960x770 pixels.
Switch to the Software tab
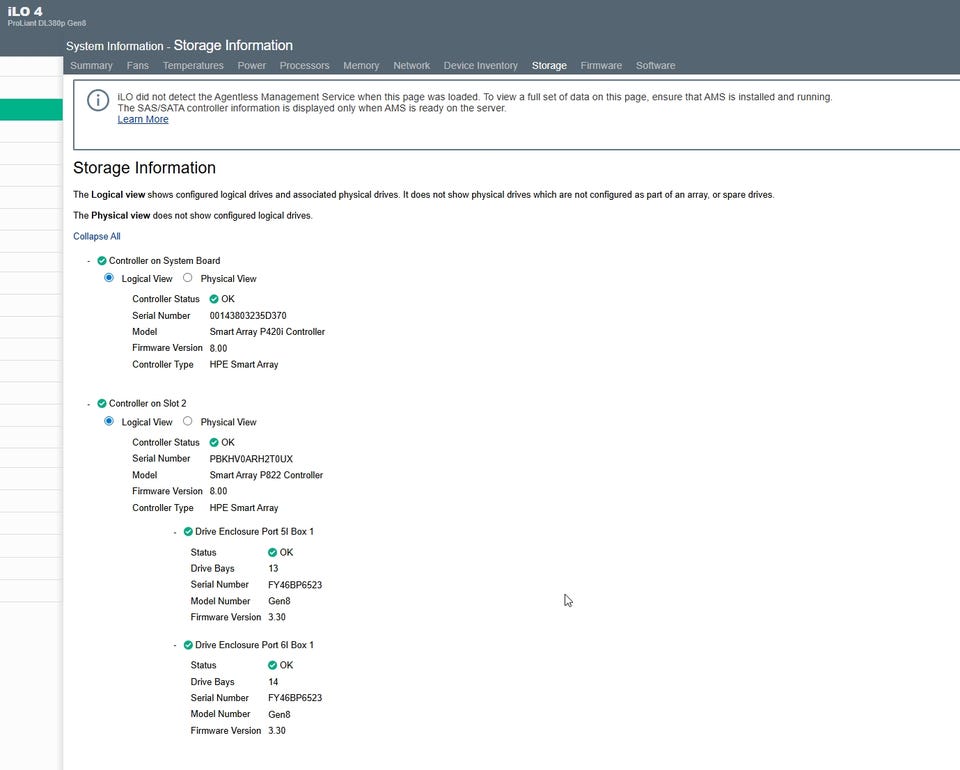tap(656, 65)
